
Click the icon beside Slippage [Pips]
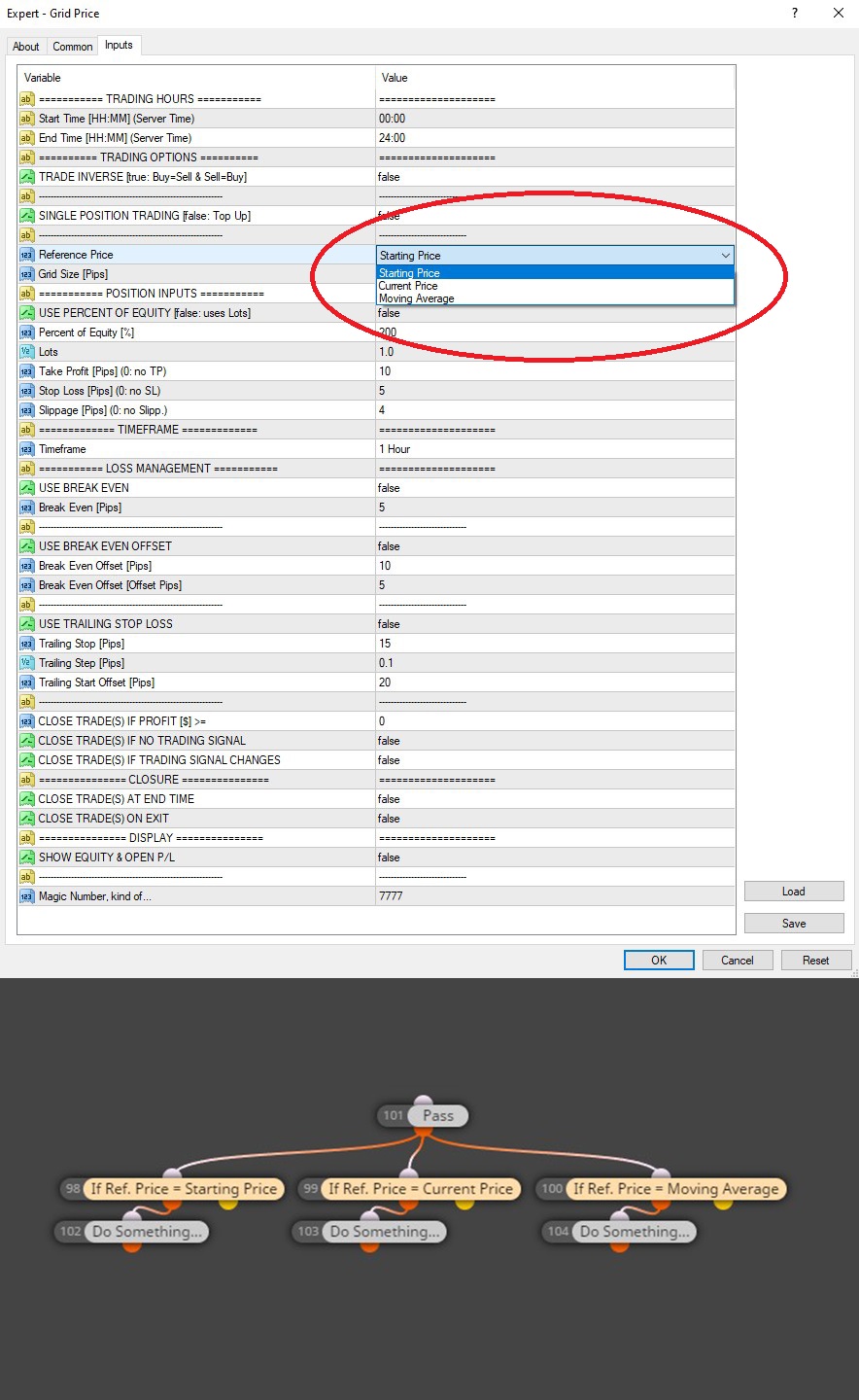coord(27,410)
